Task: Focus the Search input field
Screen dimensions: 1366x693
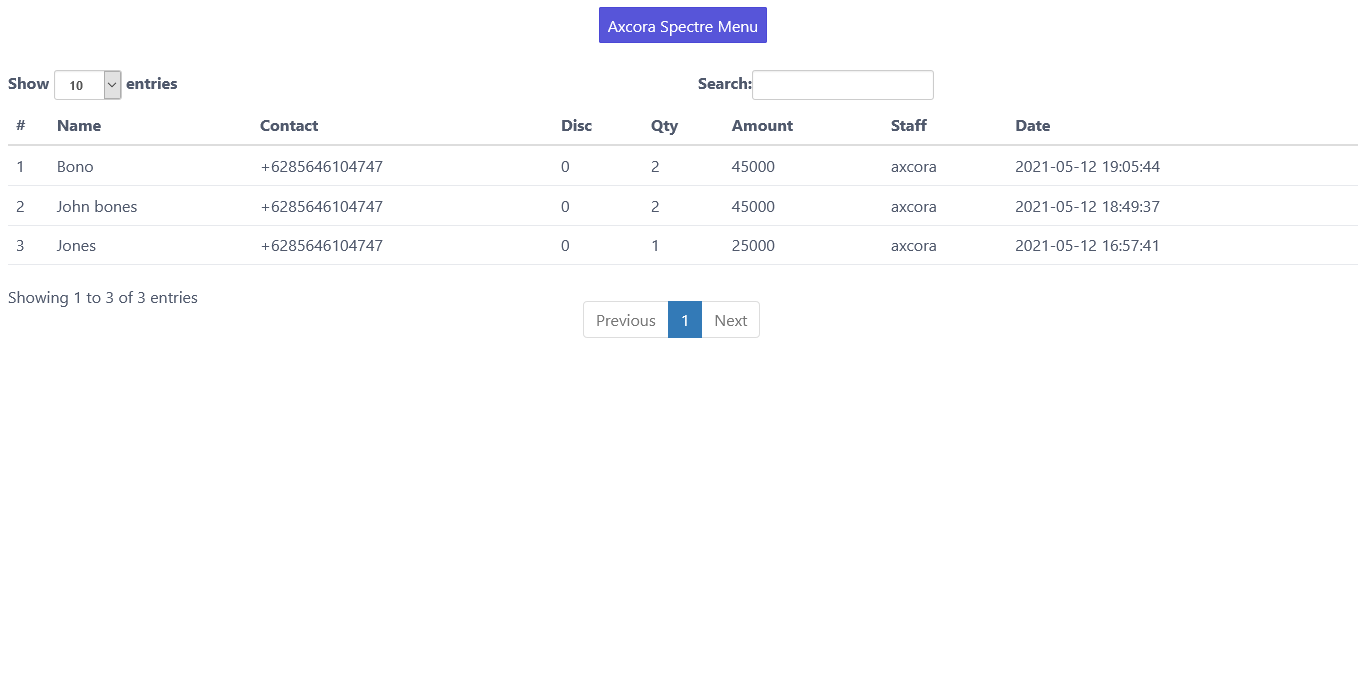Action: (x=843, y=85)
